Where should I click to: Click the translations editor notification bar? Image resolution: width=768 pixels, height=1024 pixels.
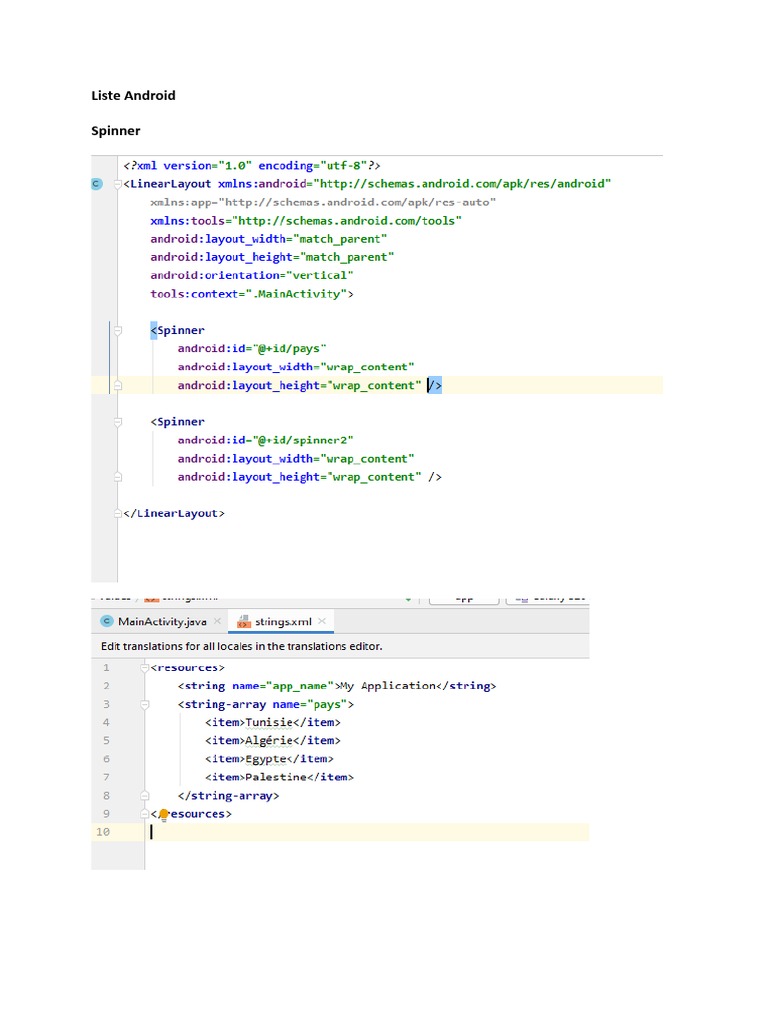point(242,646)
